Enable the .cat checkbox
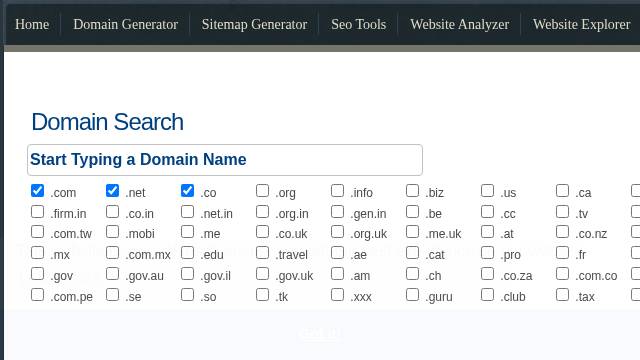The height and width of the screenshot is (360, 640). click(x=413, y=253)
